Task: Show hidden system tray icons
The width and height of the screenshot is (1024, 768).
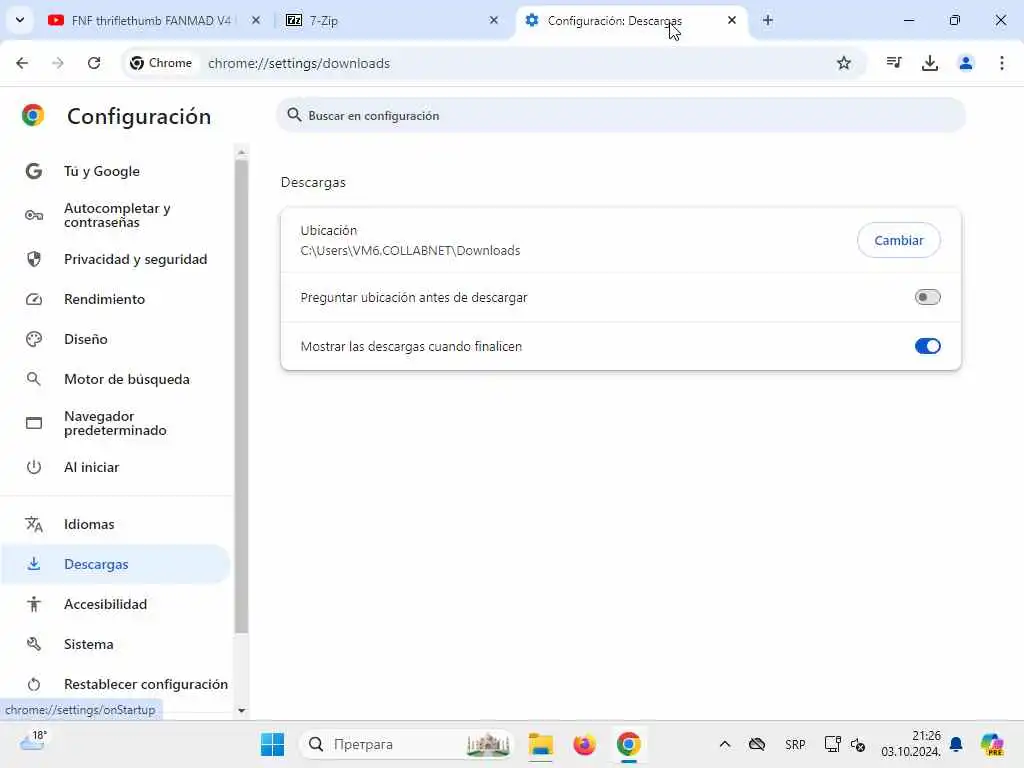Action: pos(724,744)
